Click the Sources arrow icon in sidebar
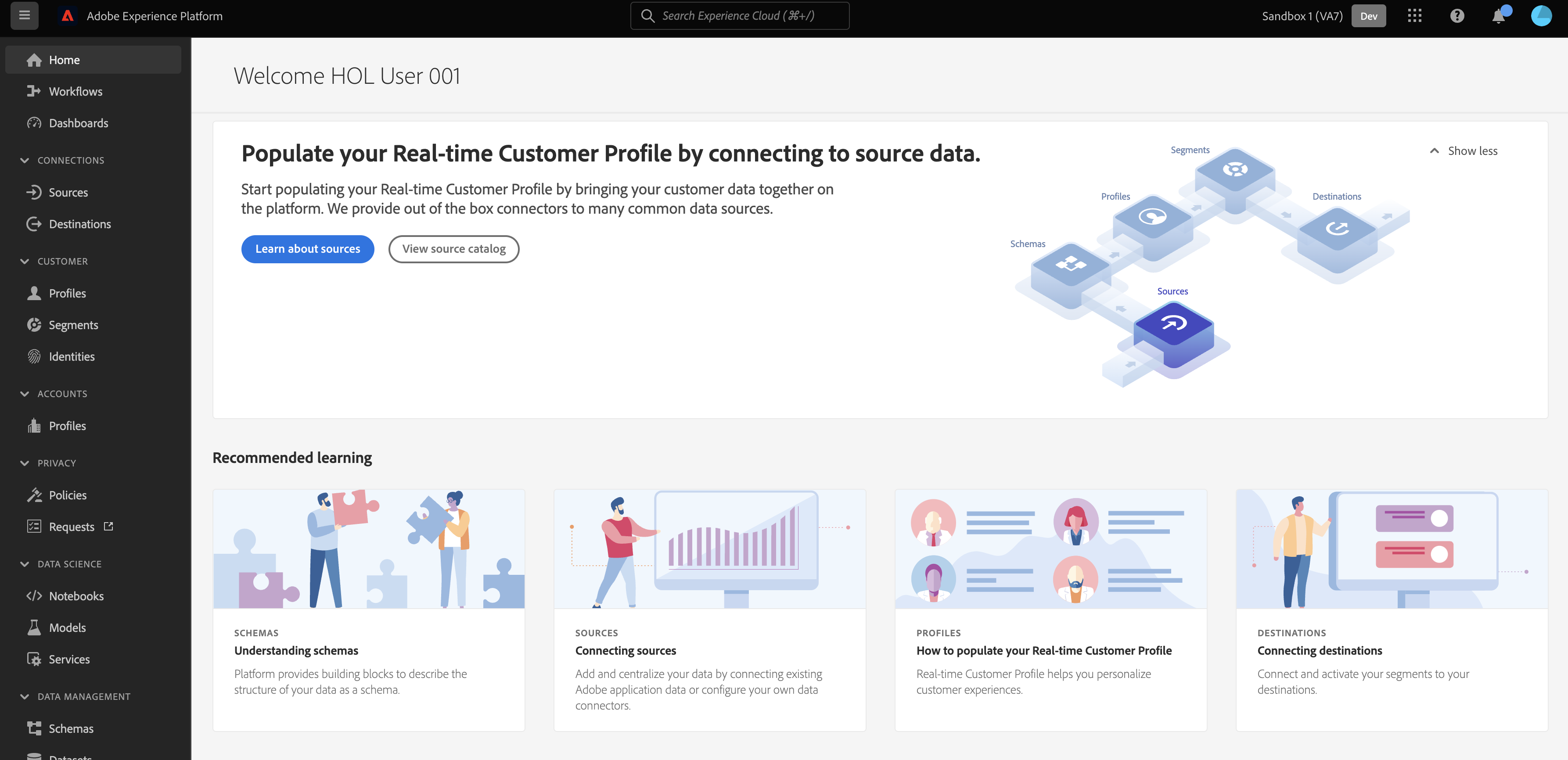 click(x=34, y=192)
